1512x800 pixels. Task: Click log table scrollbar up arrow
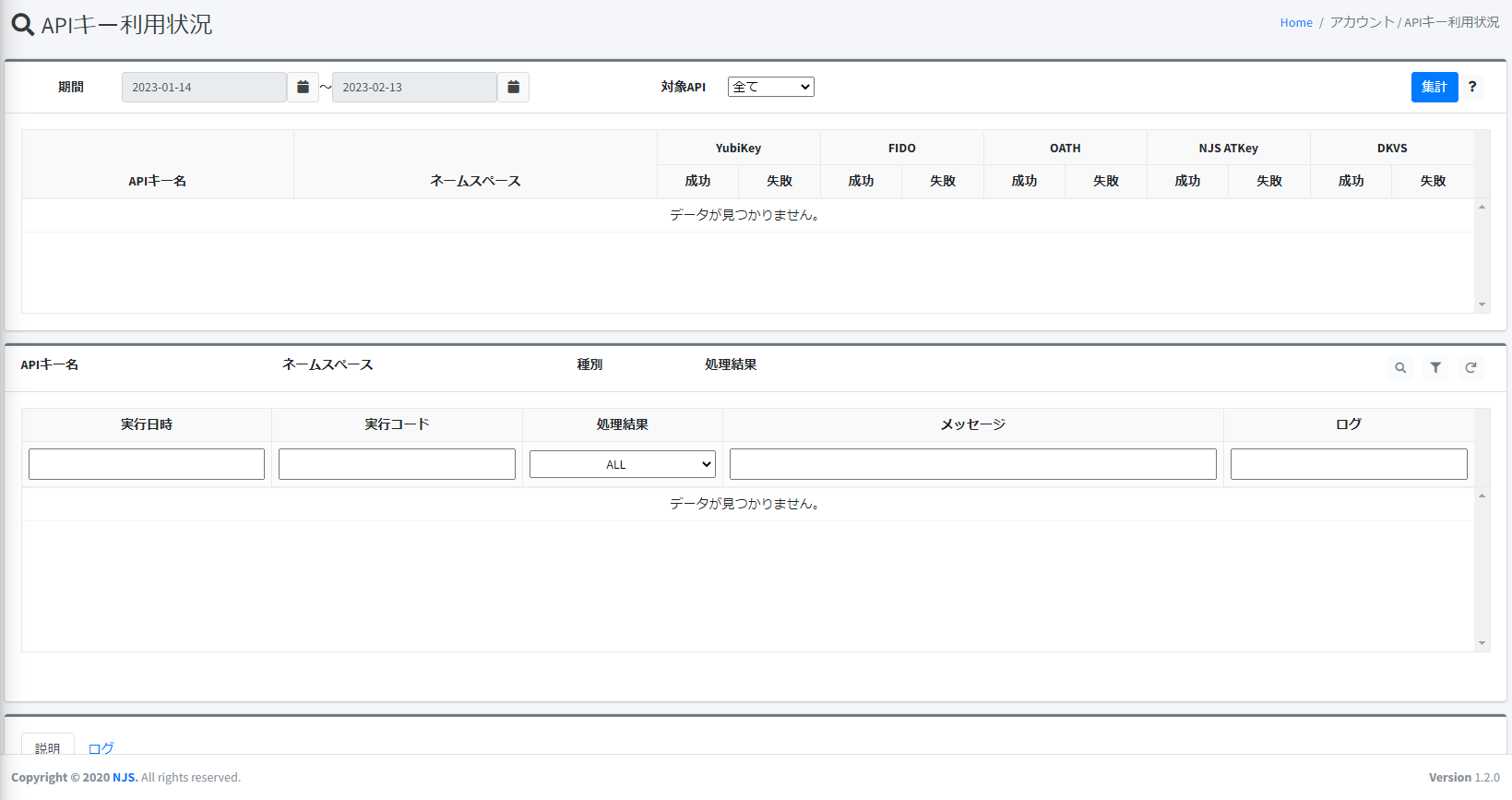point(1482,496)
